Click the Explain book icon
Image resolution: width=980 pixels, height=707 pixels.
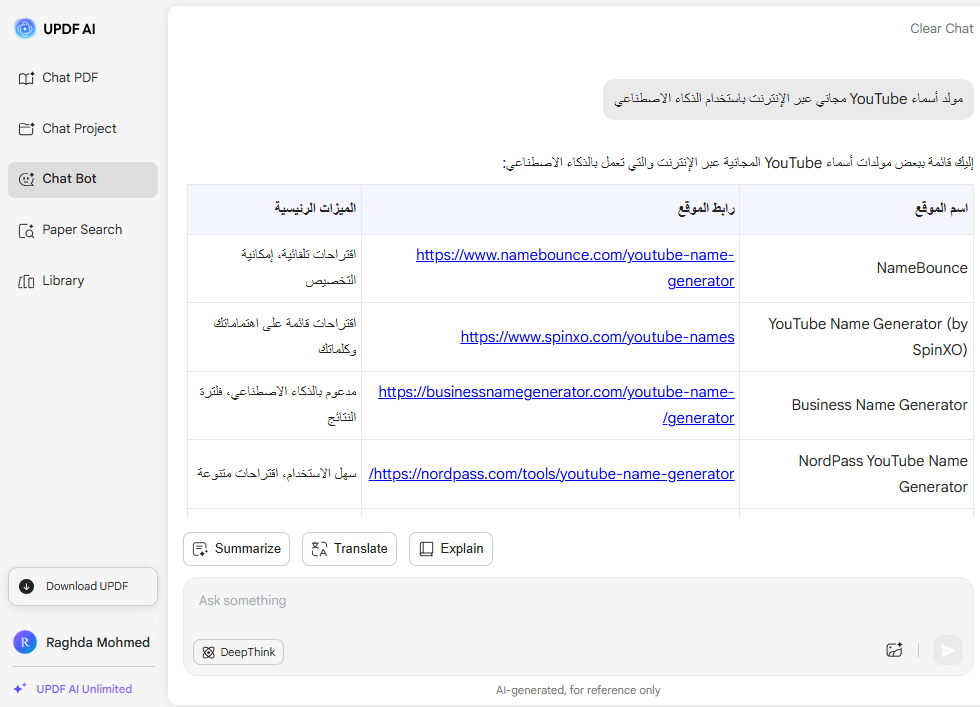tap(426, 549)
